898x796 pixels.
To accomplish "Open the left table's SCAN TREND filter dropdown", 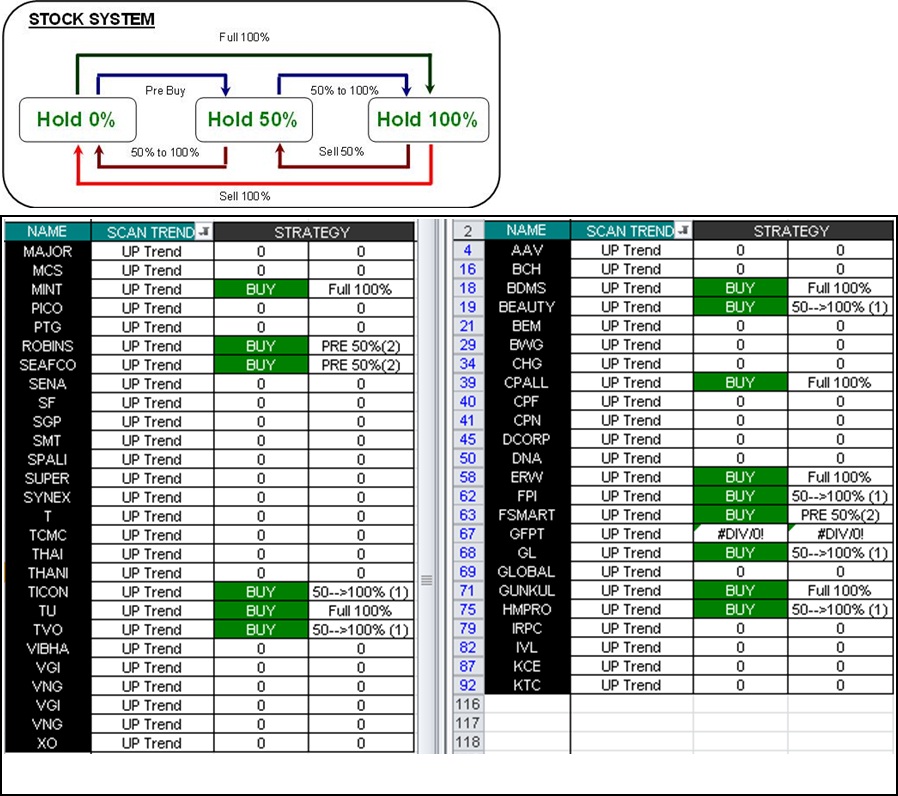I will [203, 232].
